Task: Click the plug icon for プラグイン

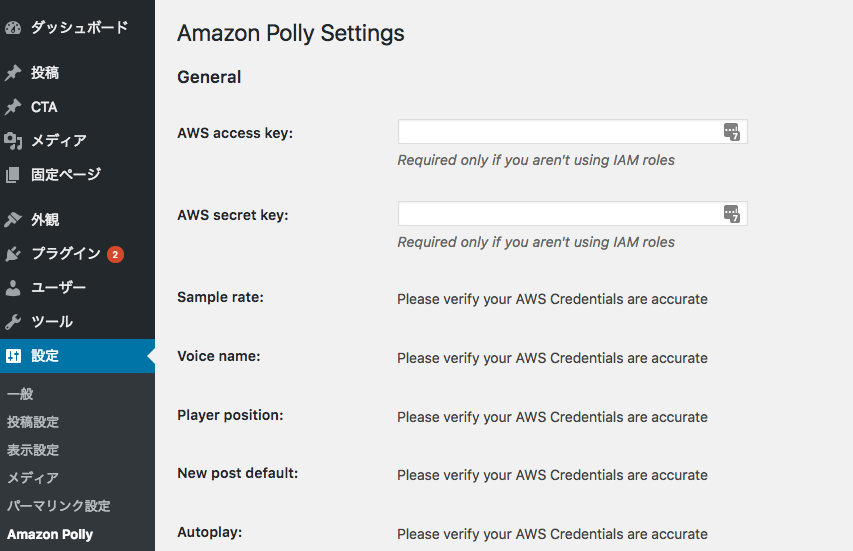Action: point(13,253)
